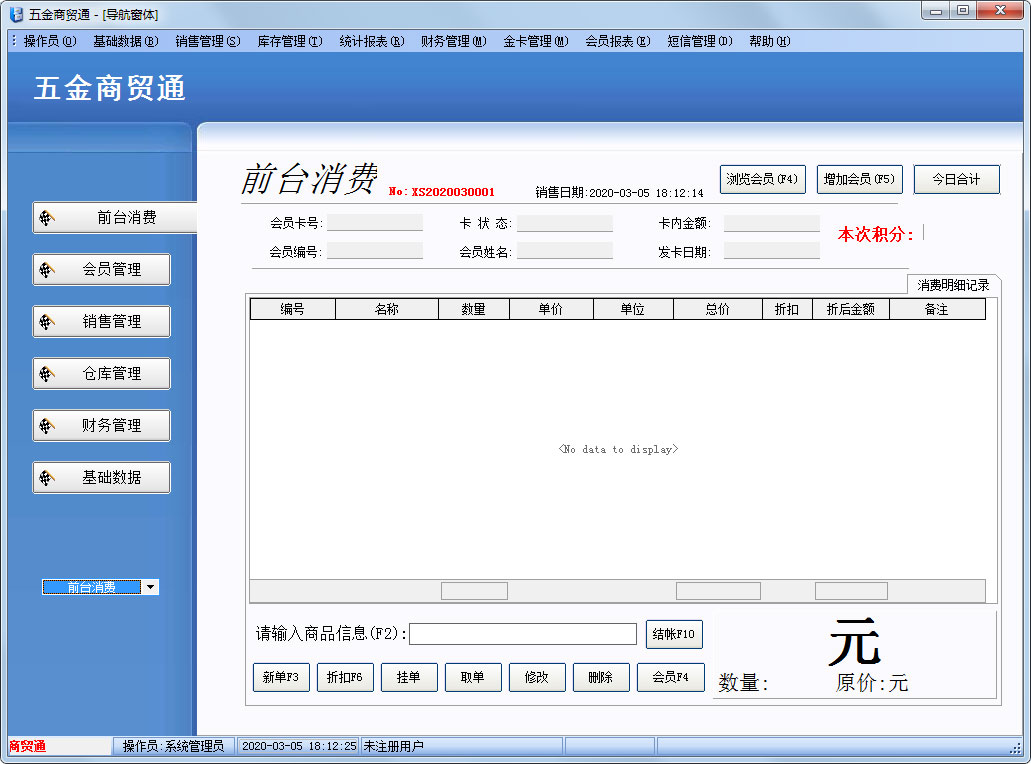Click the 折后金额 footer summary cell
The width and height of the screenshot is (1031, 764).
click(x=851, y=591)
